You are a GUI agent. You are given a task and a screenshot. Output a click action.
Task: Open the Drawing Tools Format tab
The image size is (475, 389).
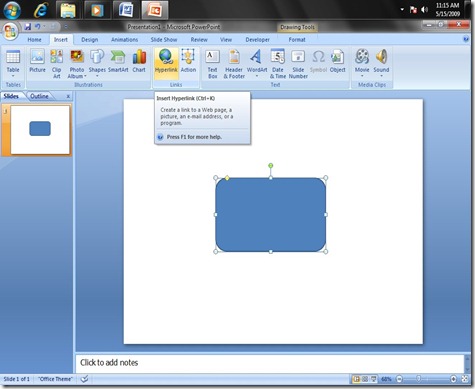point(297,39)
